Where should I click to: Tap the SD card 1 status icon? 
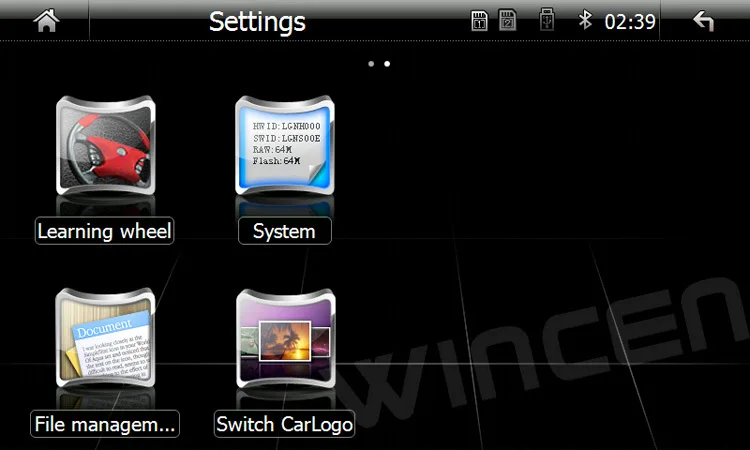pyautogui.click(x=479, y=21)
